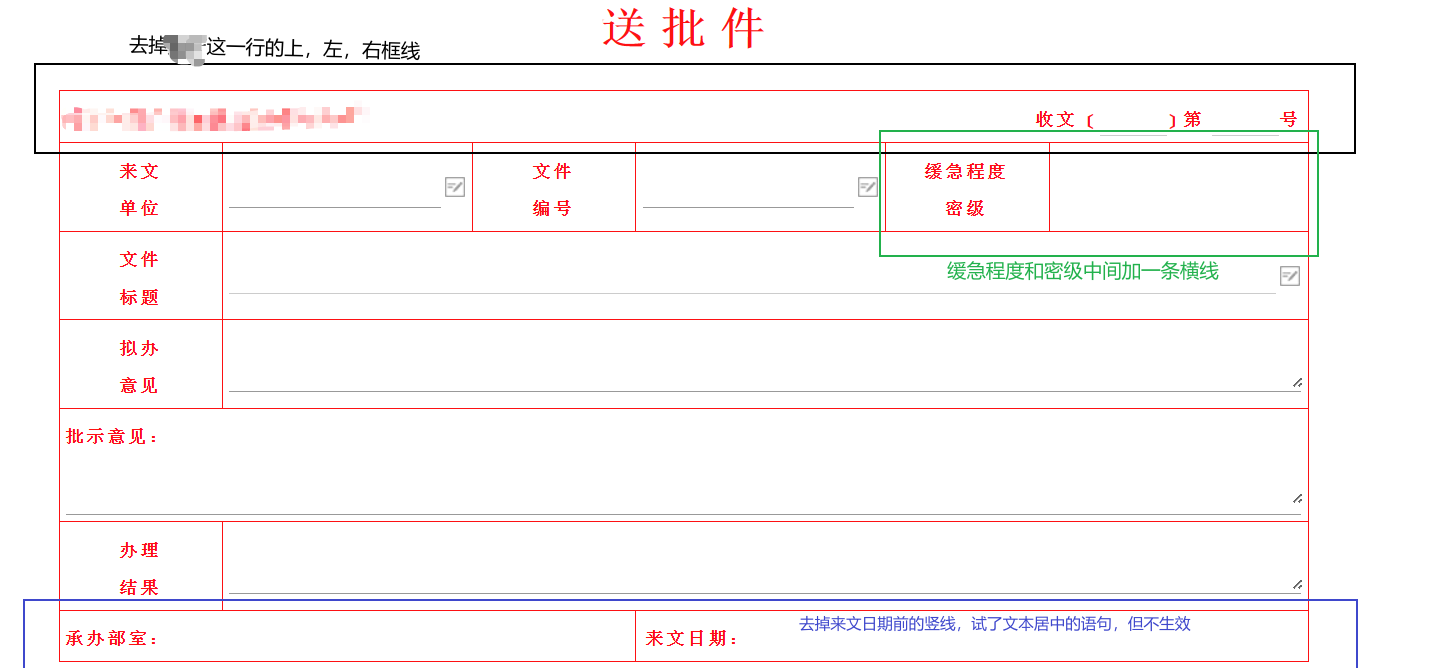The height and width of the screenshot is (668, 1446).
Task: Click the 批示意见 text area
Action: pyautogui.click(x=683, y=483)
